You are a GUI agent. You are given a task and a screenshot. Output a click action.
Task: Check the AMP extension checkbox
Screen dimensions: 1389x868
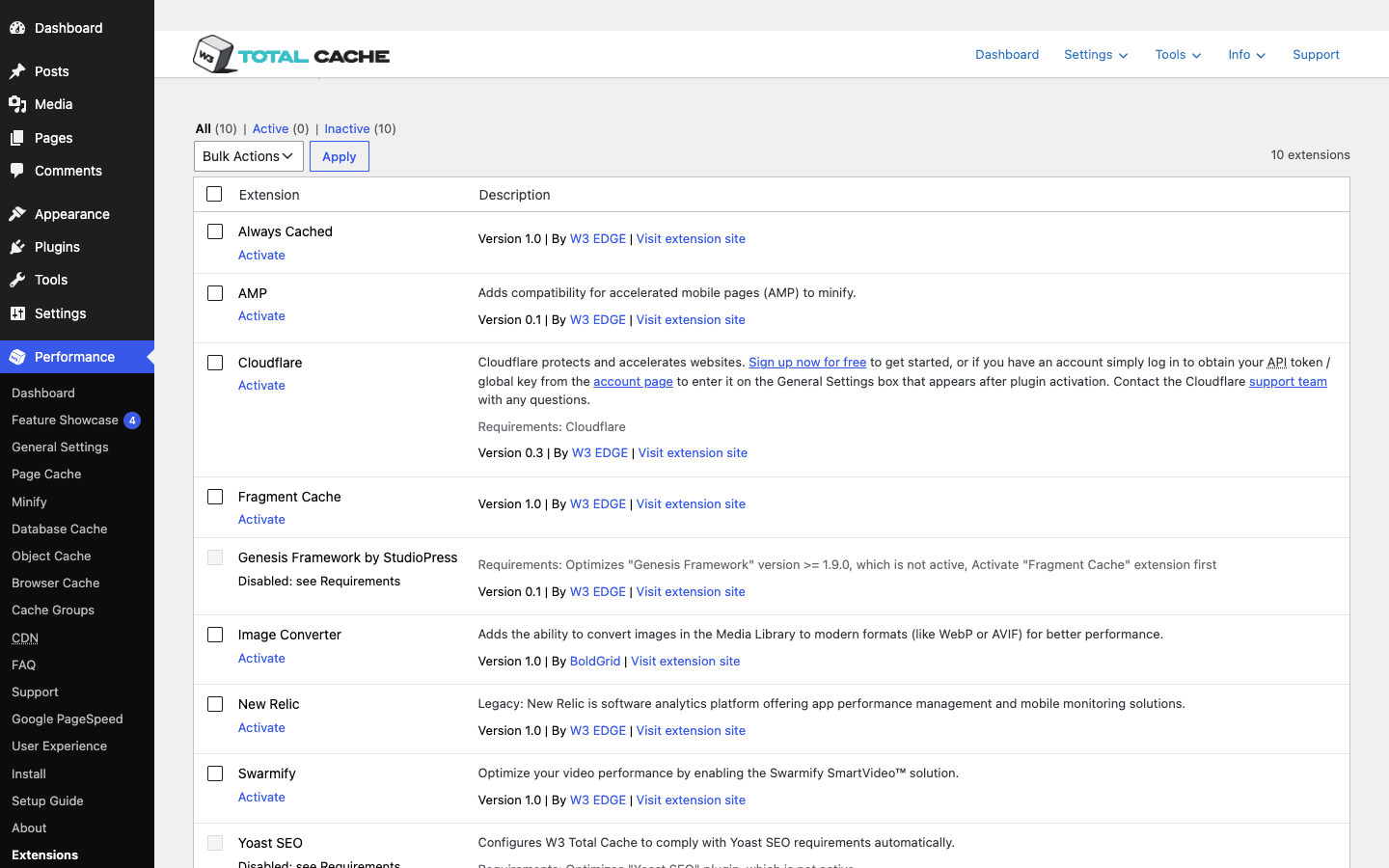point(215,293)
